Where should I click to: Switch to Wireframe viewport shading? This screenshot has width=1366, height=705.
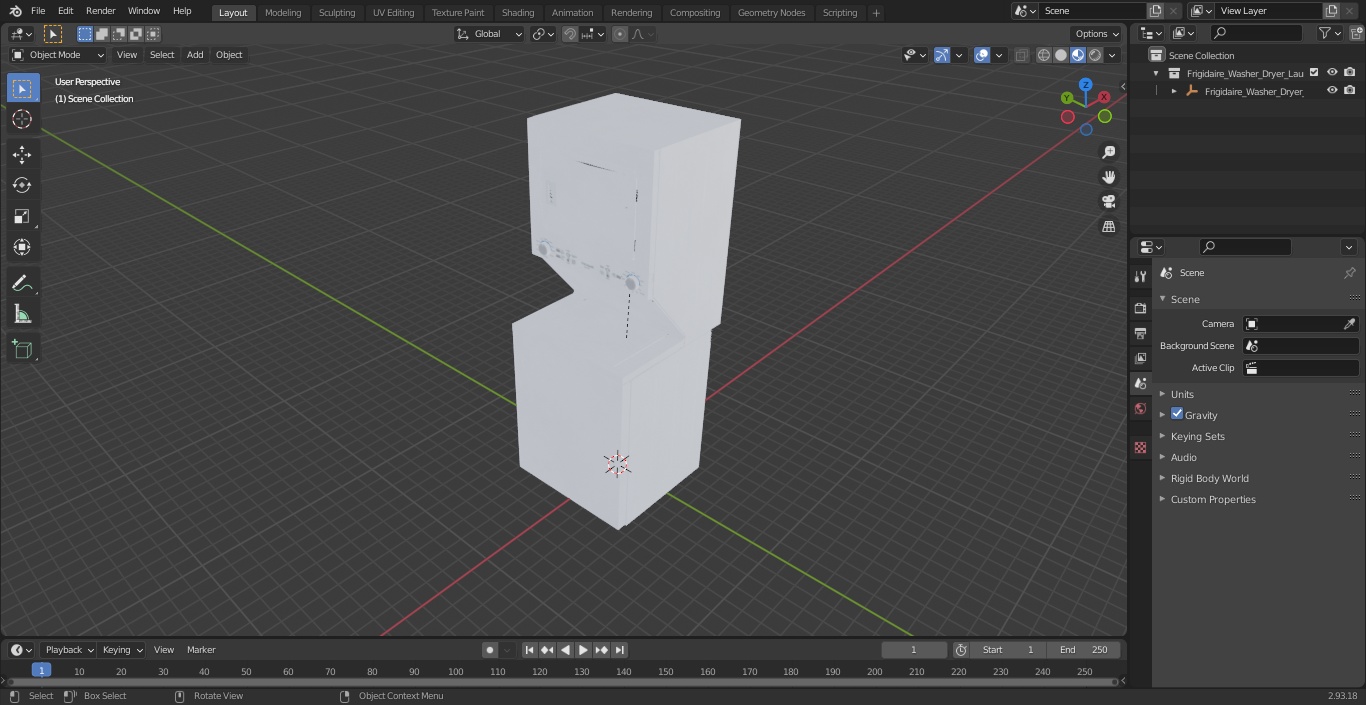1044,55
